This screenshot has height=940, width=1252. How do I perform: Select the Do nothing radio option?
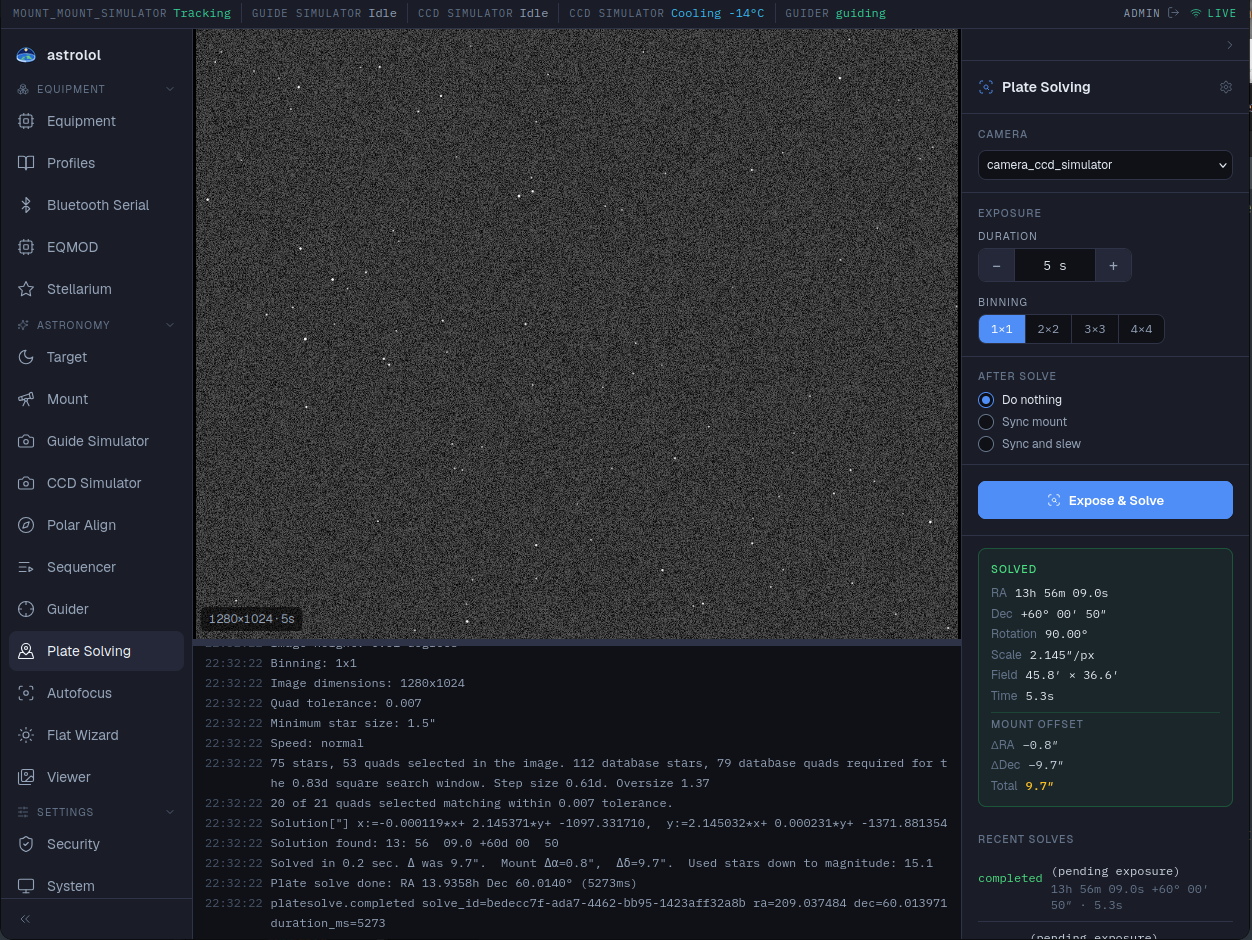click(986, 400)
